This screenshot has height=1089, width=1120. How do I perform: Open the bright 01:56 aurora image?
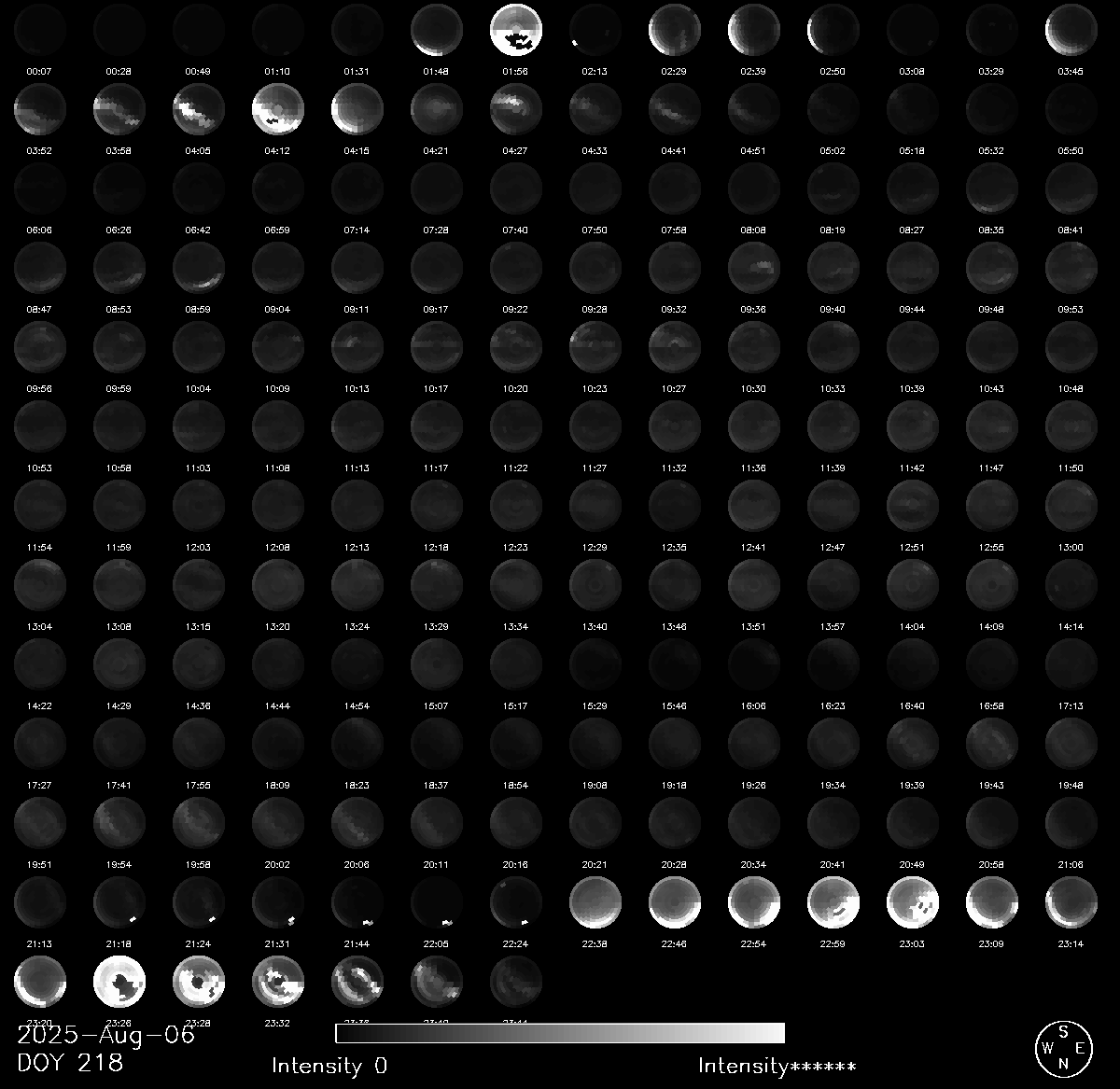click(516, 31)
